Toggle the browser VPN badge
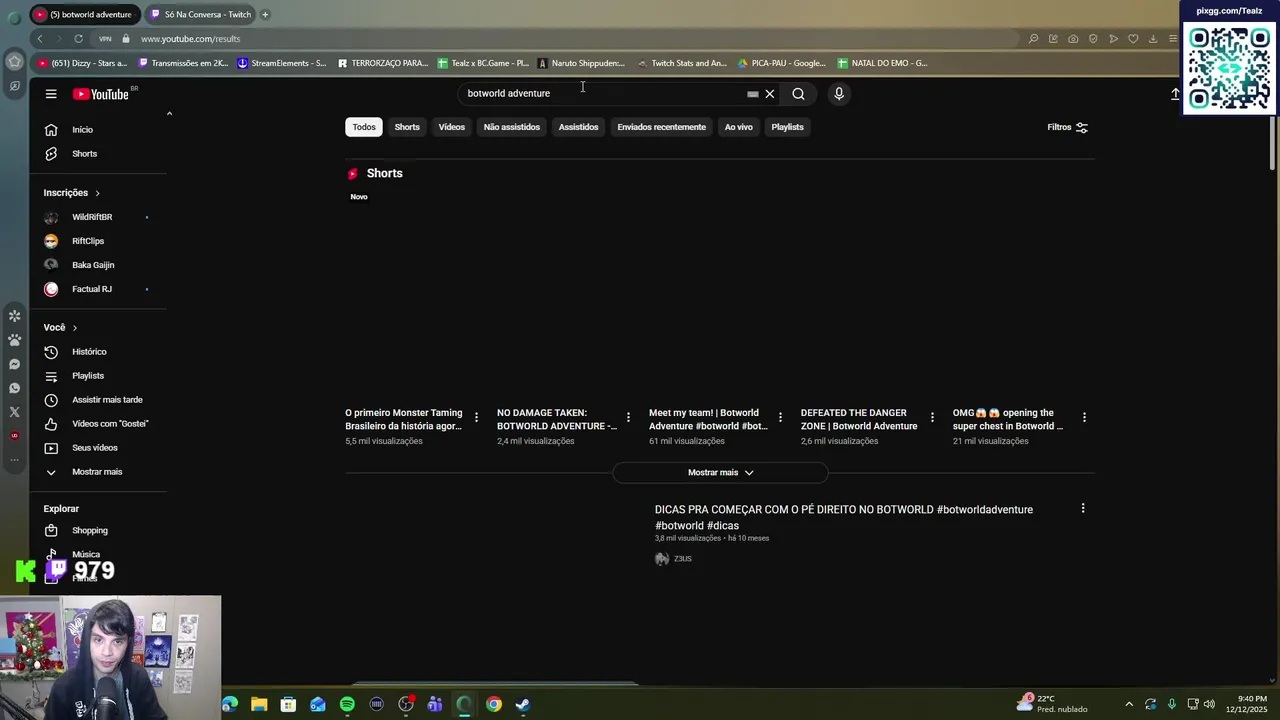 (x=105, y=39)
